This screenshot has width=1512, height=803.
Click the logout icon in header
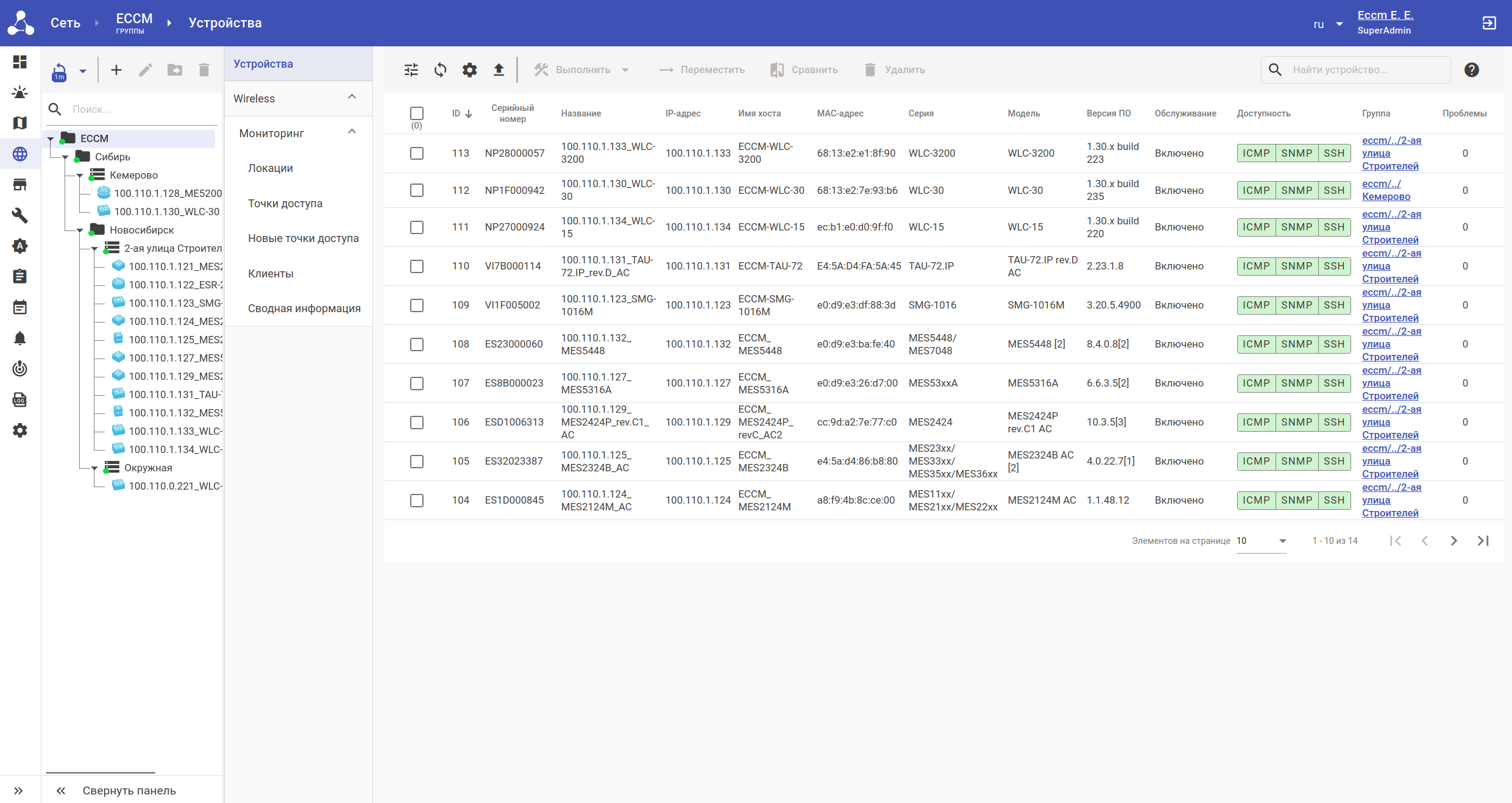(x=1489, y=23)
